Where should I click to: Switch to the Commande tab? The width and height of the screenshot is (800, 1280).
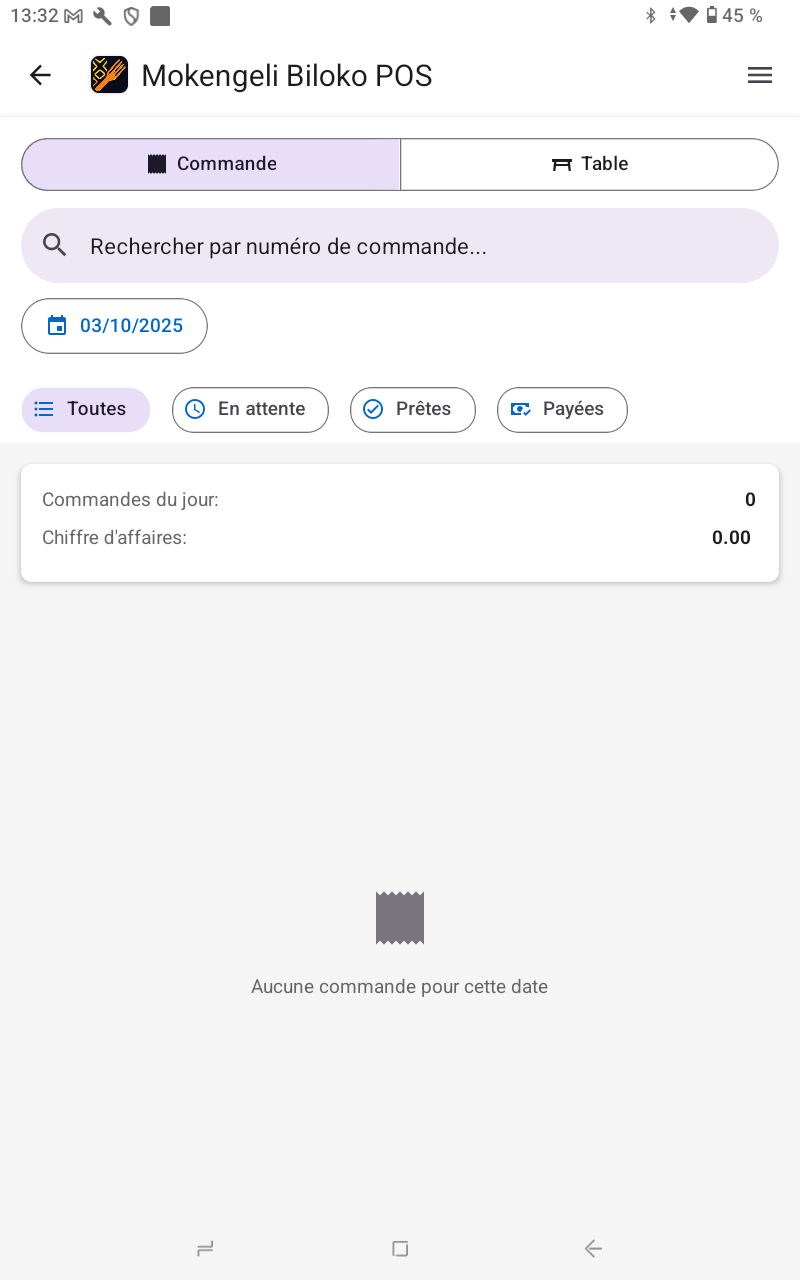tap(211, 164)
